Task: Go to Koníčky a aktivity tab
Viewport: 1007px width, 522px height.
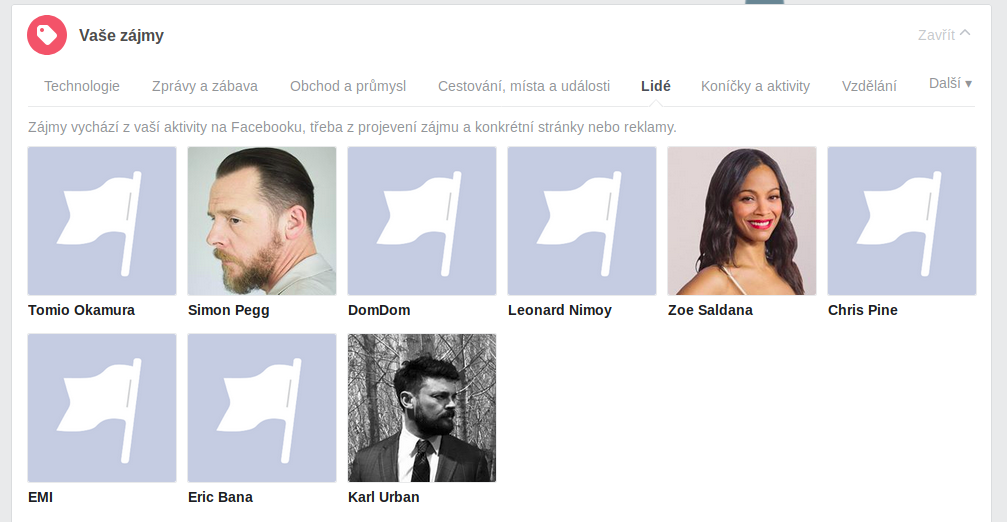Action: (755, 86)
